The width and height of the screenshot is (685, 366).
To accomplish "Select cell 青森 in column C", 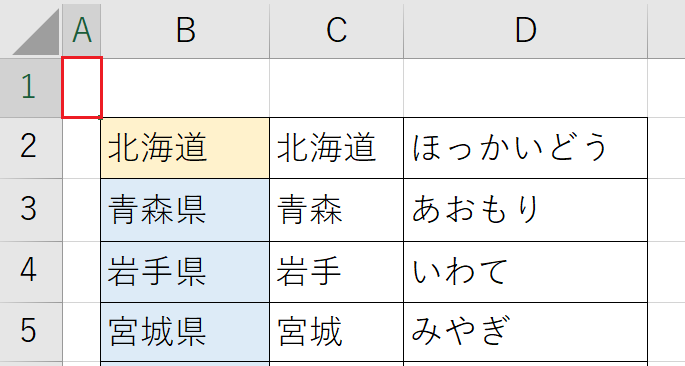I will tap(336, 210).
